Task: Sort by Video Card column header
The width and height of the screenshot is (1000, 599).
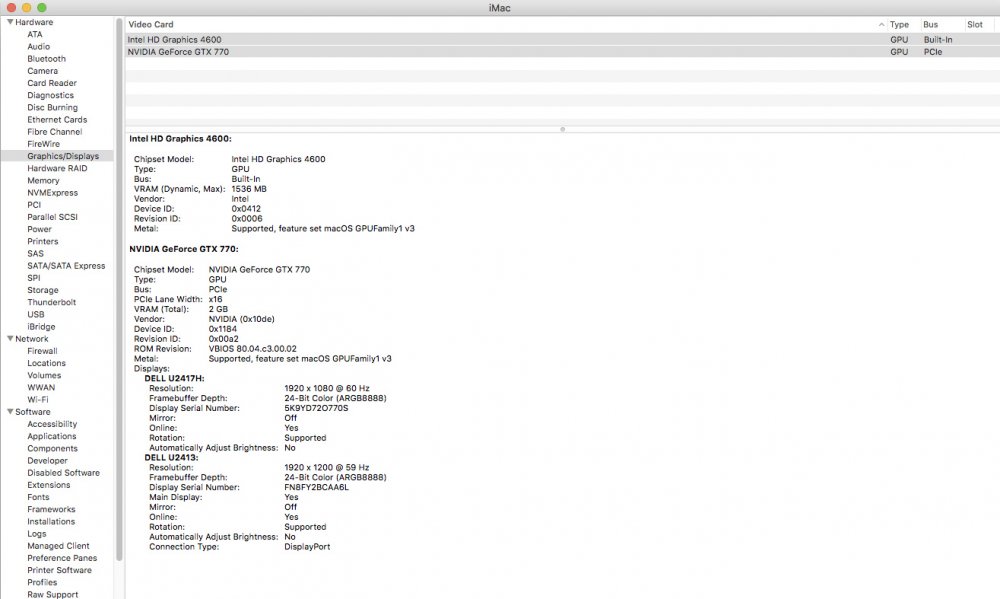Action: (151, 24)
